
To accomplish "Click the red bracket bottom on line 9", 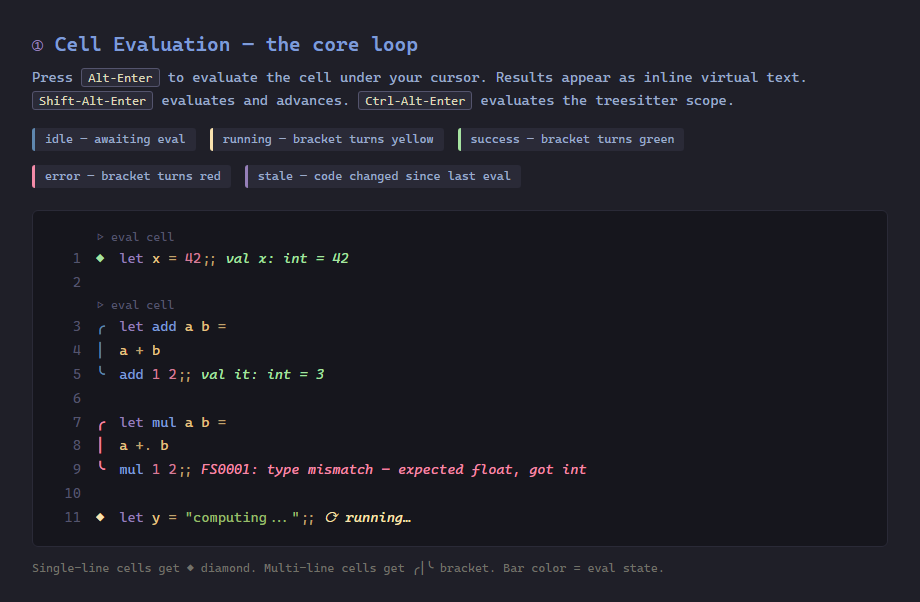I will [x=102, y=466].
